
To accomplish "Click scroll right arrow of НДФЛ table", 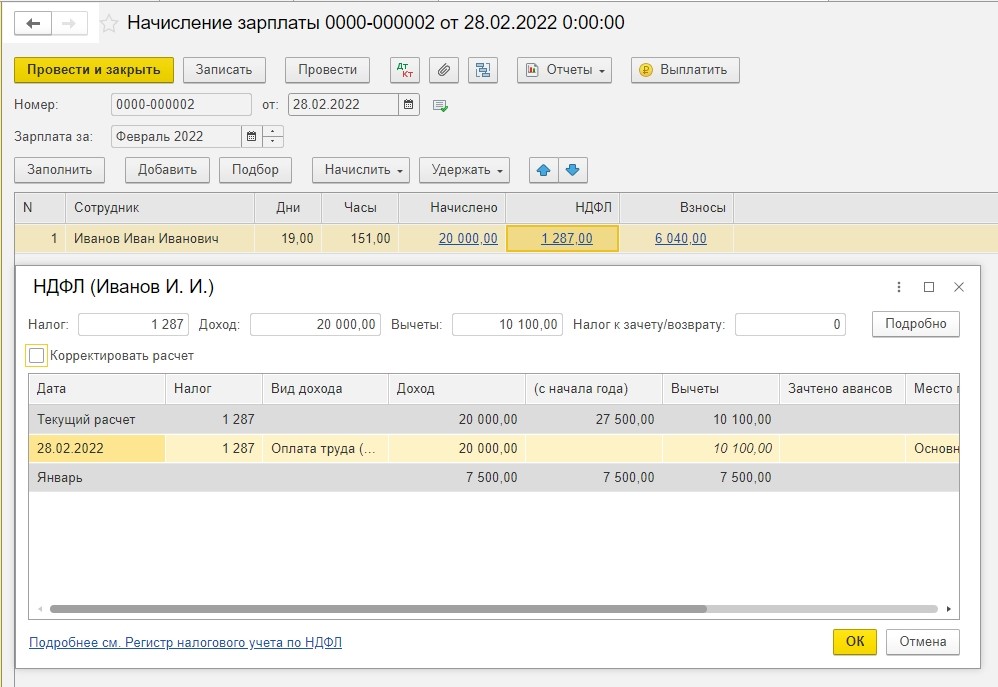I will pos(948,609).
